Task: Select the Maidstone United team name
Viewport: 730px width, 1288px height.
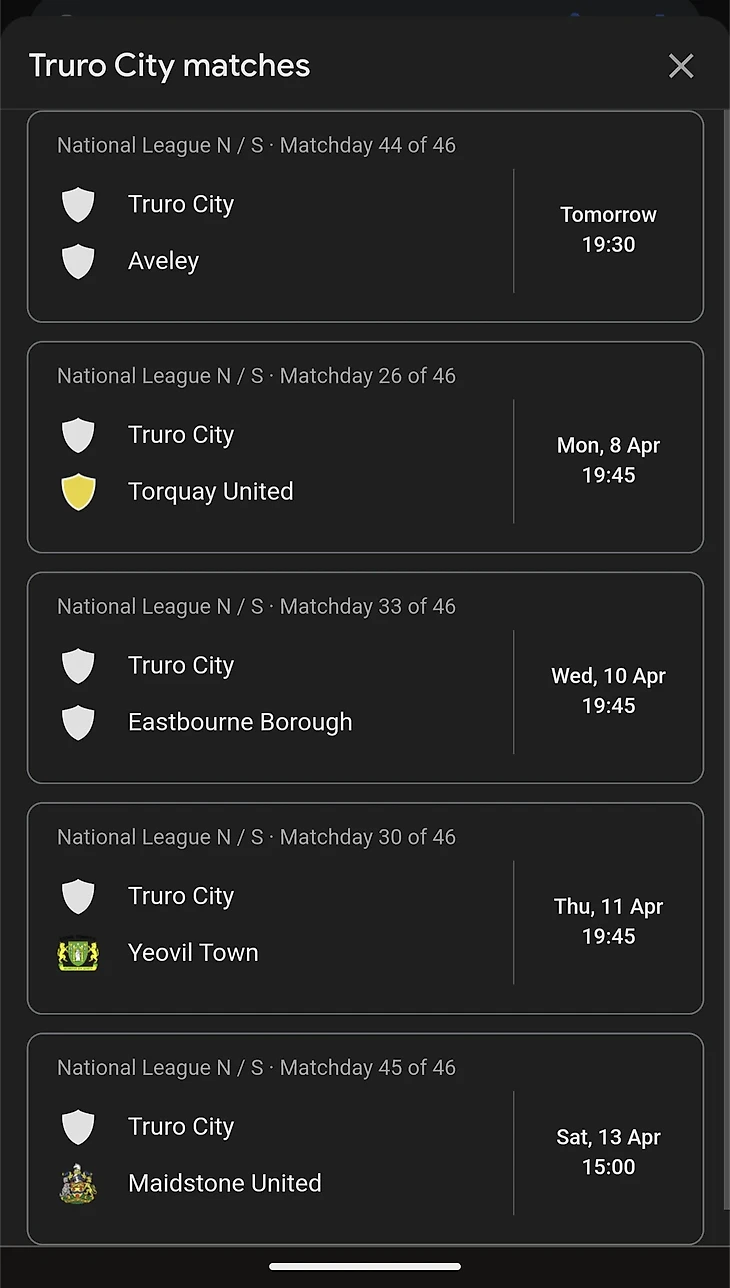Action: [225, 1183]
